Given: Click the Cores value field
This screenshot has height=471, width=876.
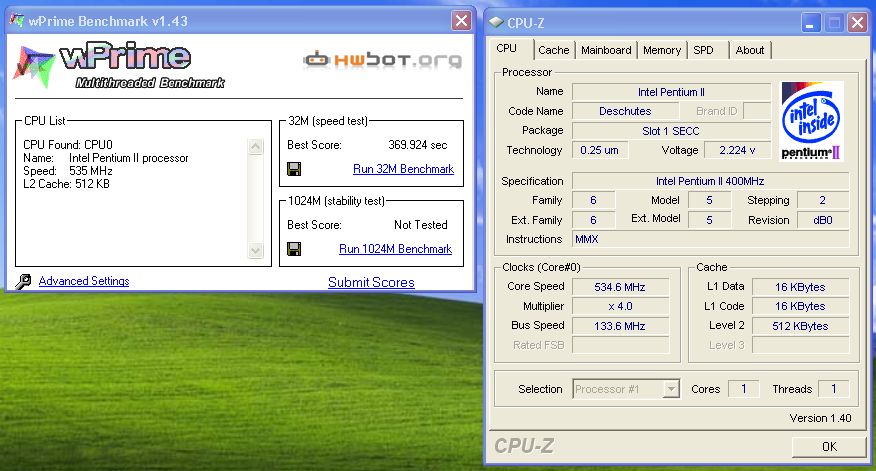Looking at the screenshot, I should point(744,389).
